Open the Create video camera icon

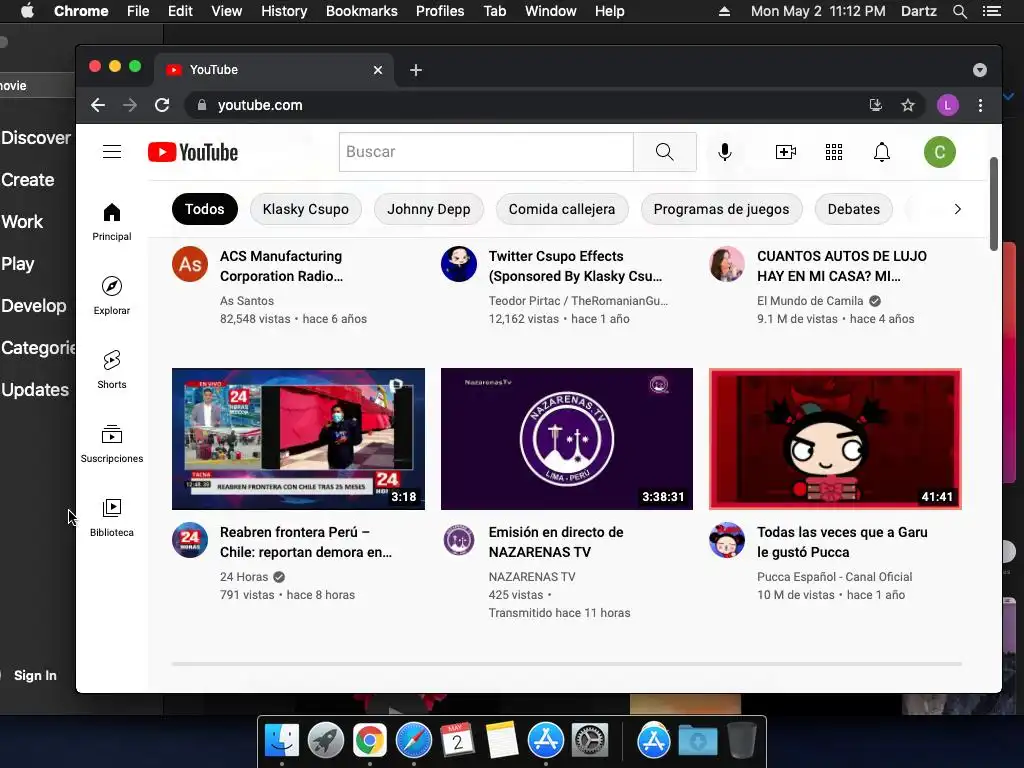point(786,152)
